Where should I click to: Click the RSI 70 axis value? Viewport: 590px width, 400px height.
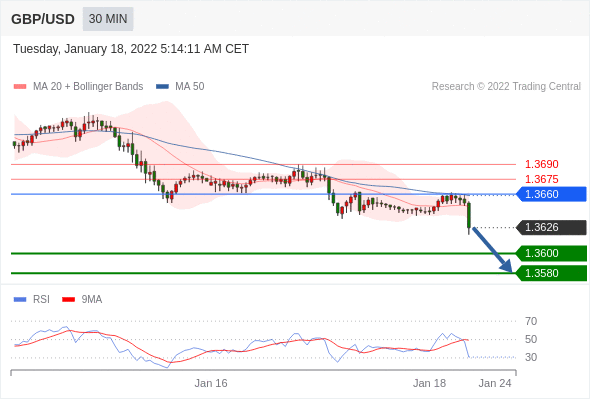tap(531, 321)
